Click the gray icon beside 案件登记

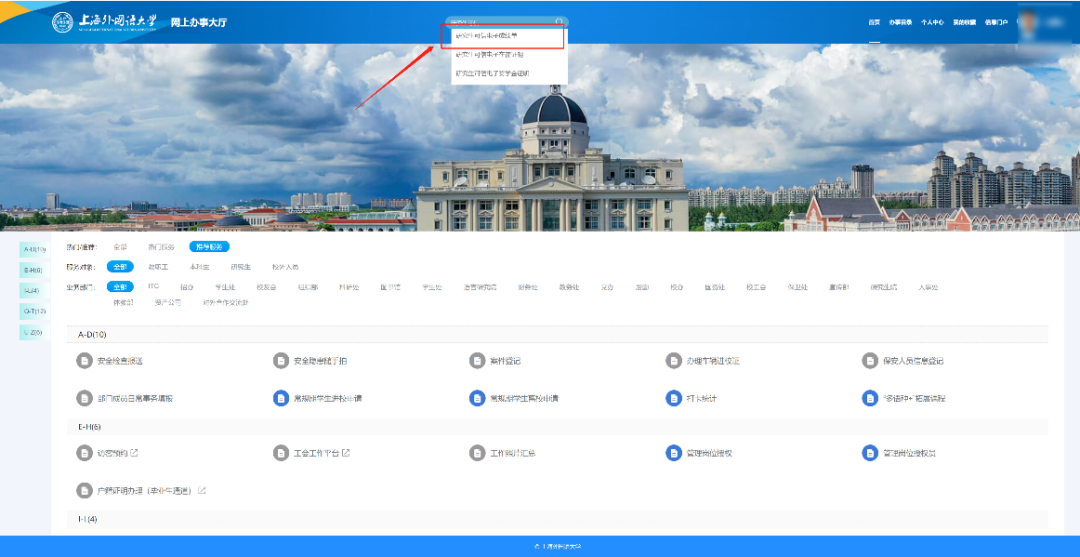tap(477, 361)
